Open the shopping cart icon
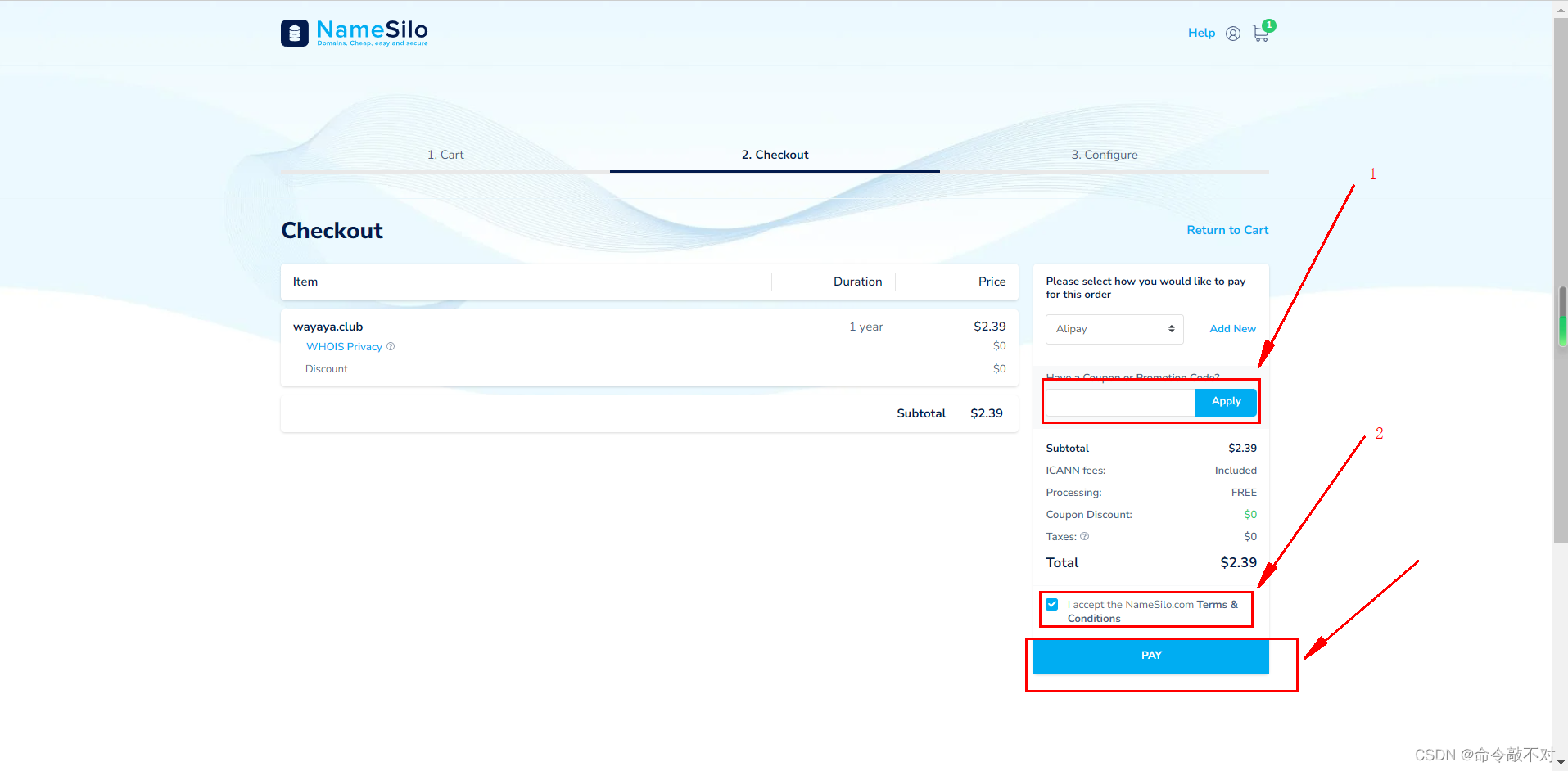Image resolution: width=1568 pixels, height=771 pixels. 1261,34
